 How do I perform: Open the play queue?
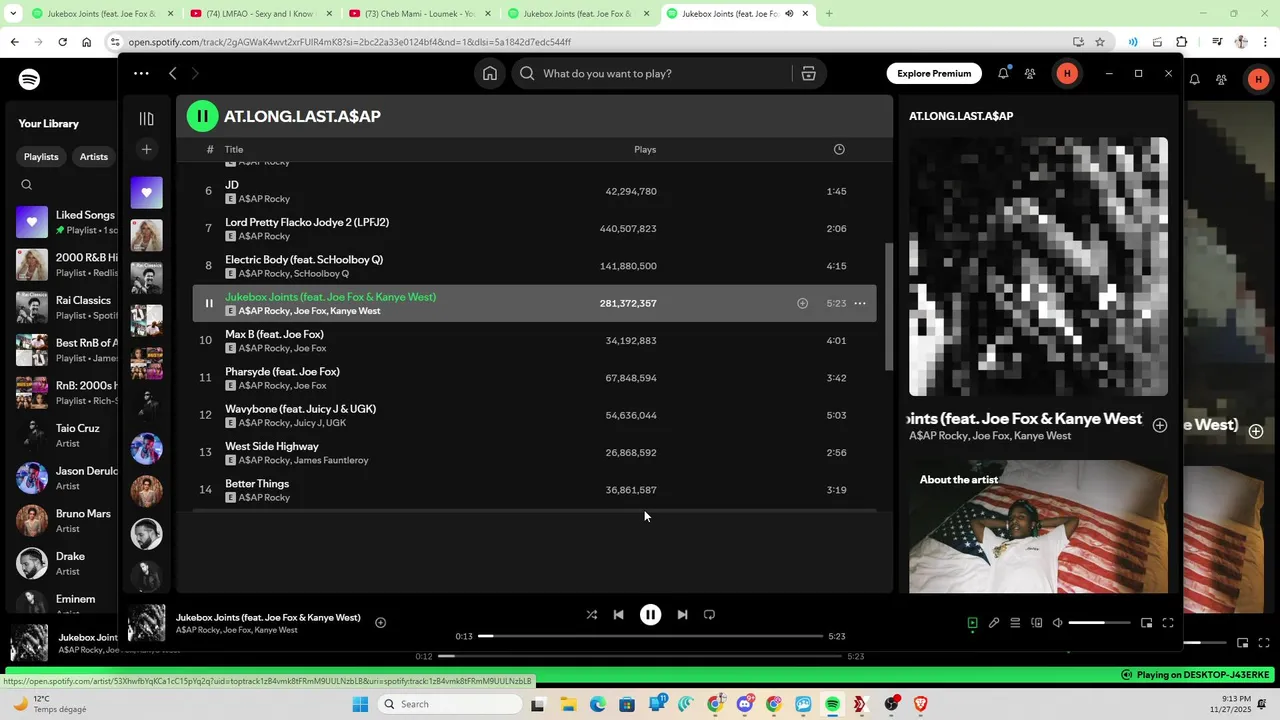[1015, 622]
